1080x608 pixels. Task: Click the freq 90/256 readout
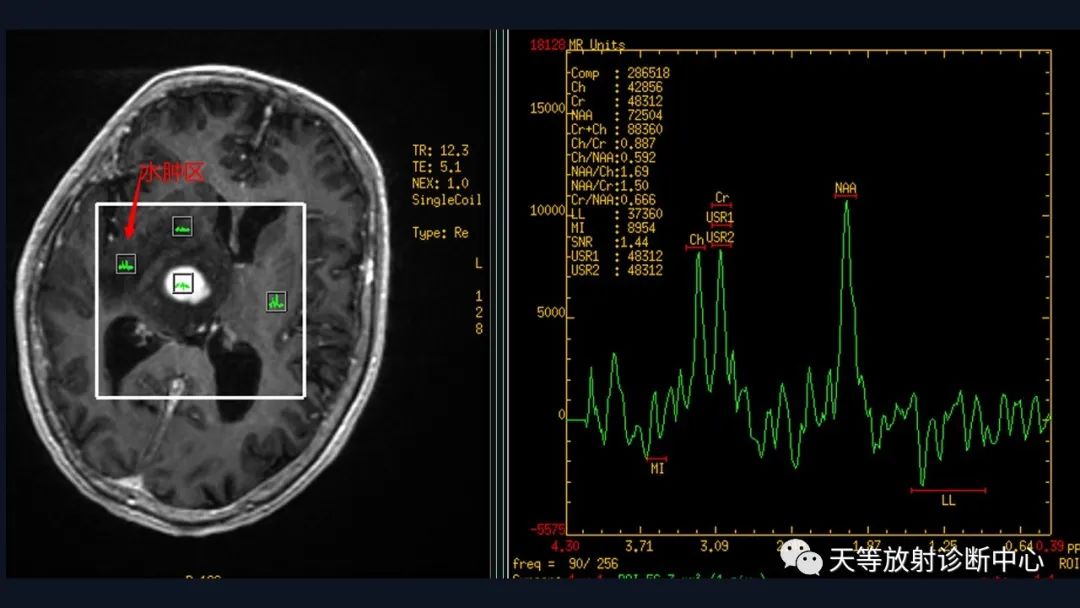554,564
